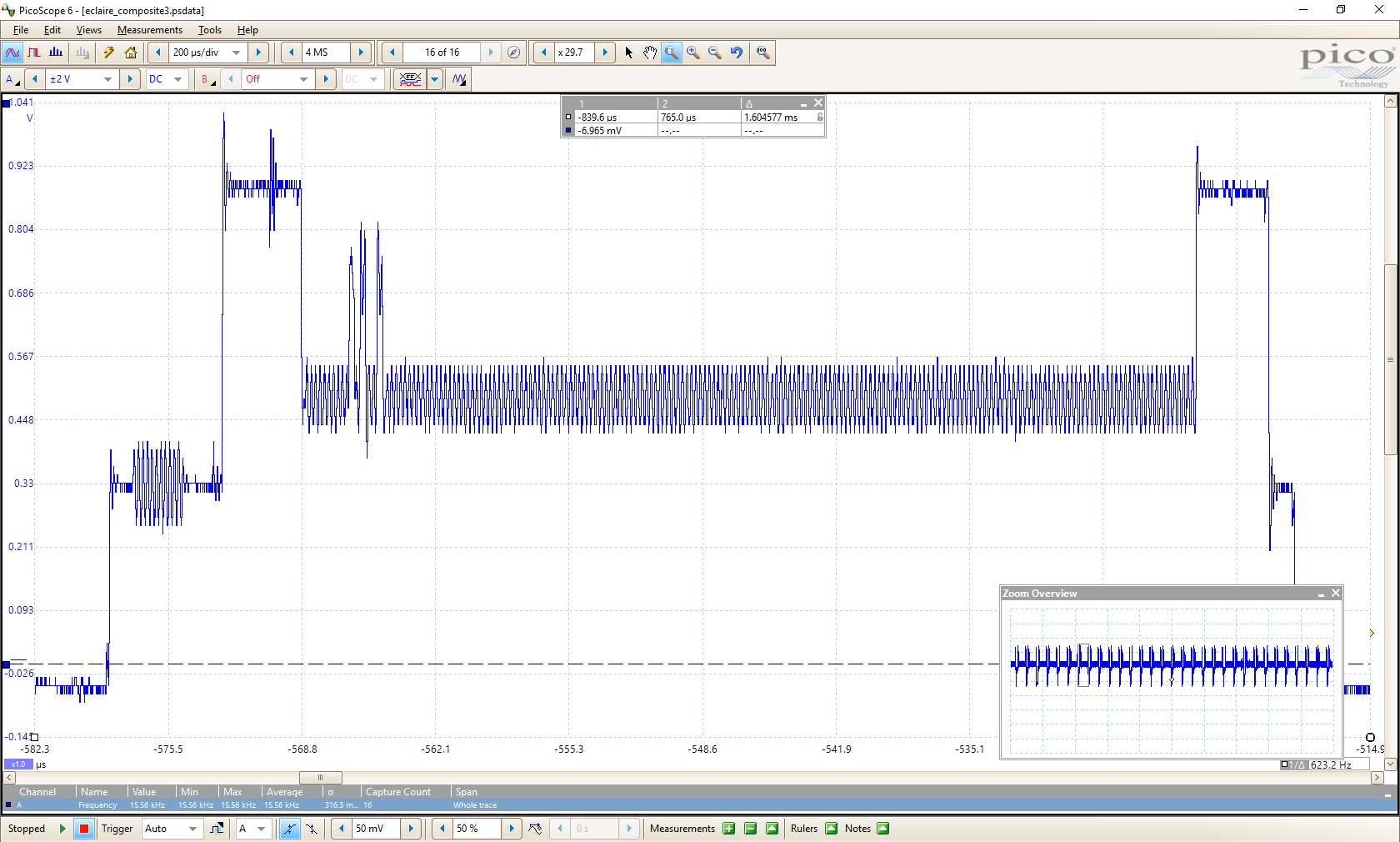Screen dimensions: 1400x842
Task: Click the x1.0 axis scale button
Action: click(18, 764)
